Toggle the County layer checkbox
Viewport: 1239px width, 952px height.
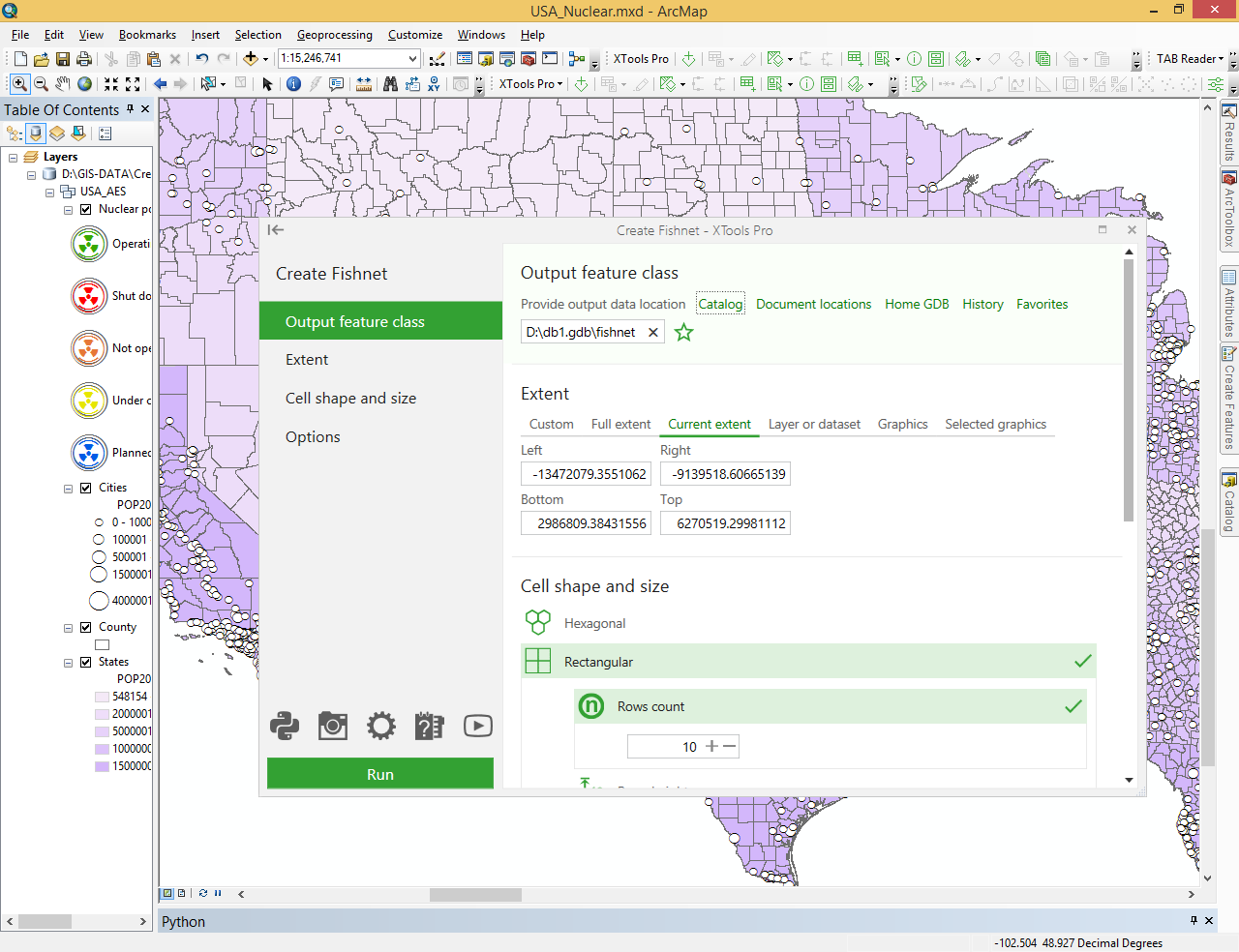pyautogui.click(x=85, y=627)
